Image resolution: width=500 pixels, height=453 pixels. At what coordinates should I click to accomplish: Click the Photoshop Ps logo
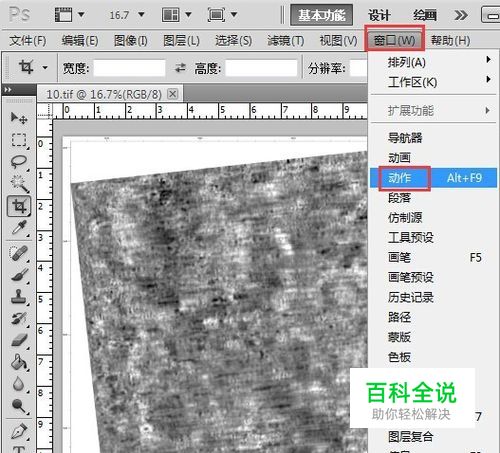pyautogui.click(x=19, y=15)
